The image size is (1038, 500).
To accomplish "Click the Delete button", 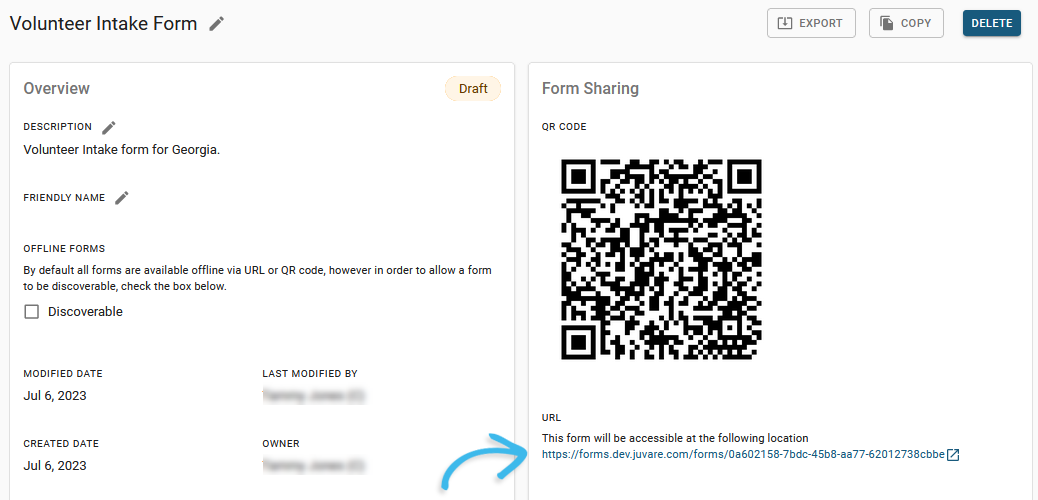I will tap(991, 23).
